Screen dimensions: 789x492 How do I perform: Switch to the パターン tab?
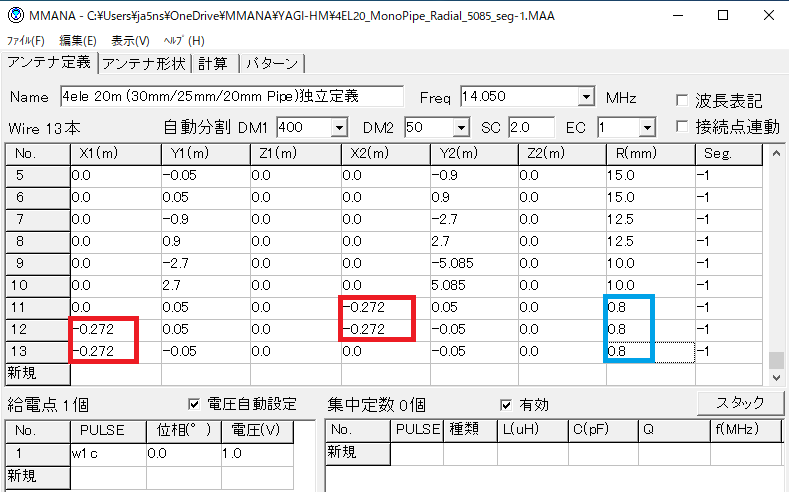(270, 64)
